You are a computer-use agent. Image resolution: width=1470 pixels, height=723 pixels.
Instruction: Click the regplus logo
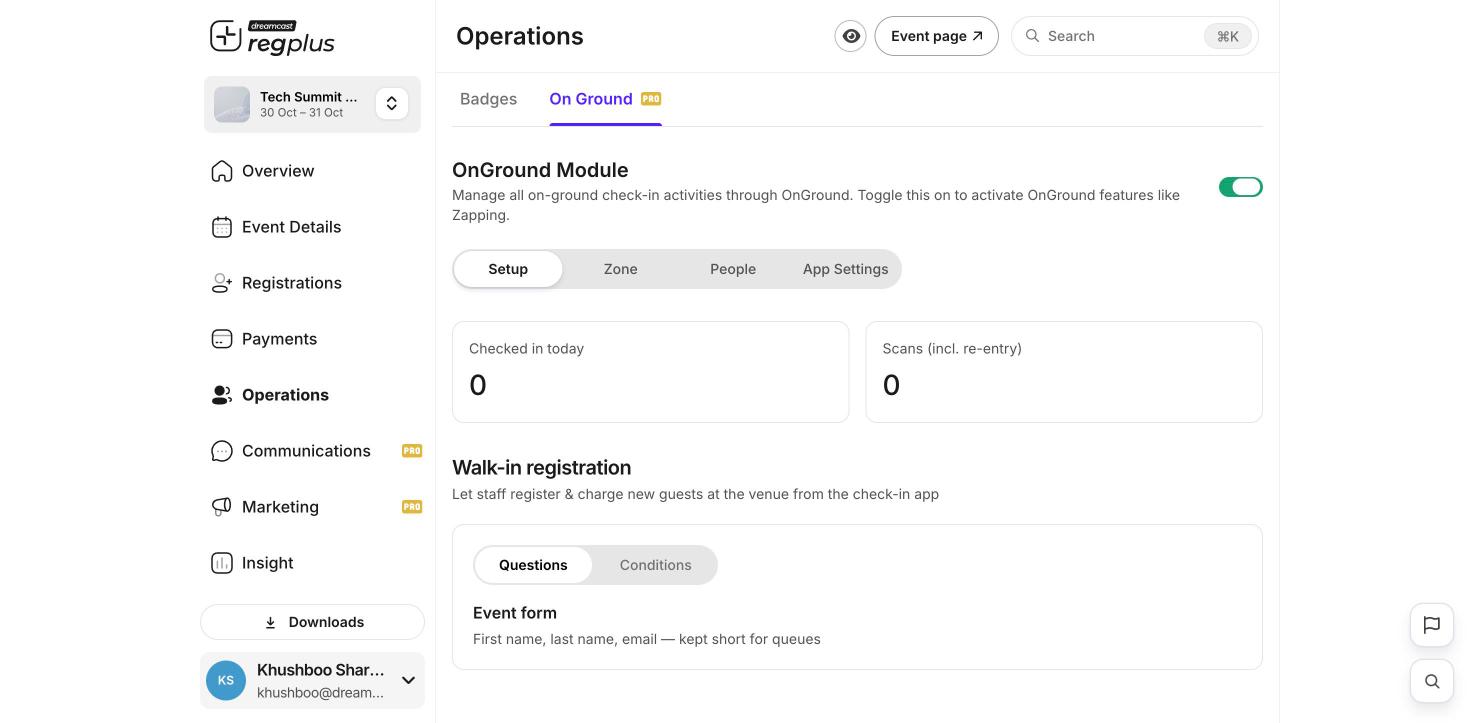click(x=272, y=37)
